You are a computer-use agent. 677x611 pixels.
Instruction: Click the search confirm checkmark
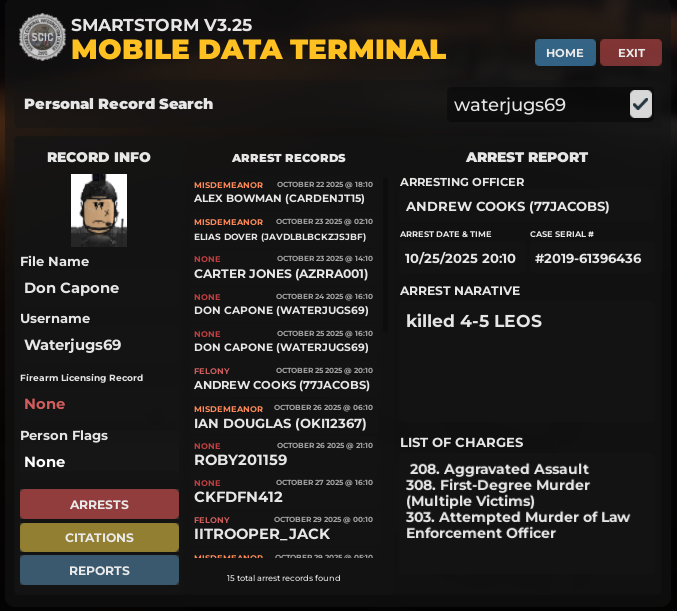(641, 104)
